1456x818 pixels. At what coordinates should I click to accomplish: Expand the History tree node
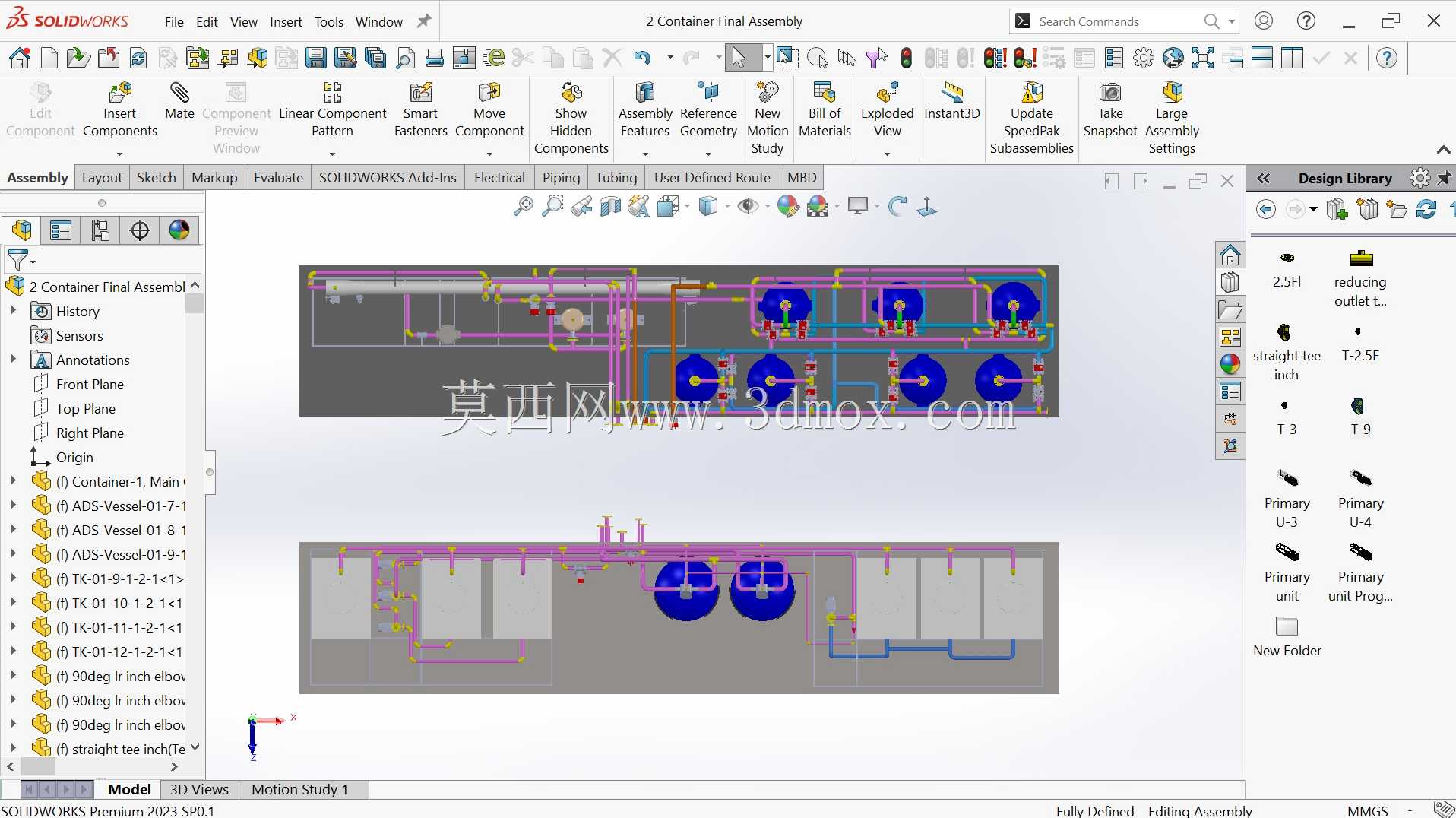(13, 311)
